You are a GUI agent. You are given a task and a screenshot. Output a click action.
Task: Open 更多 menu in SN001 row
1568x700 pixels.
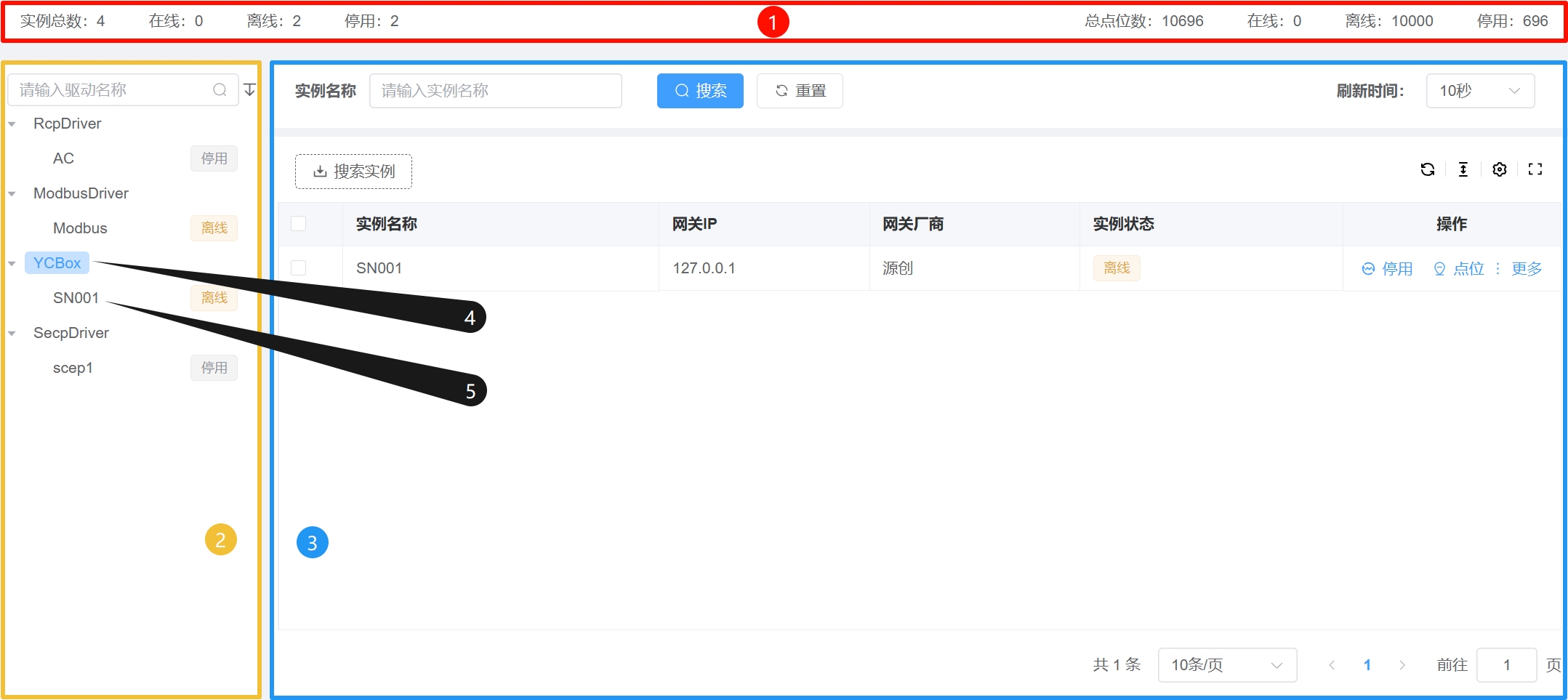click(1527, 269)
